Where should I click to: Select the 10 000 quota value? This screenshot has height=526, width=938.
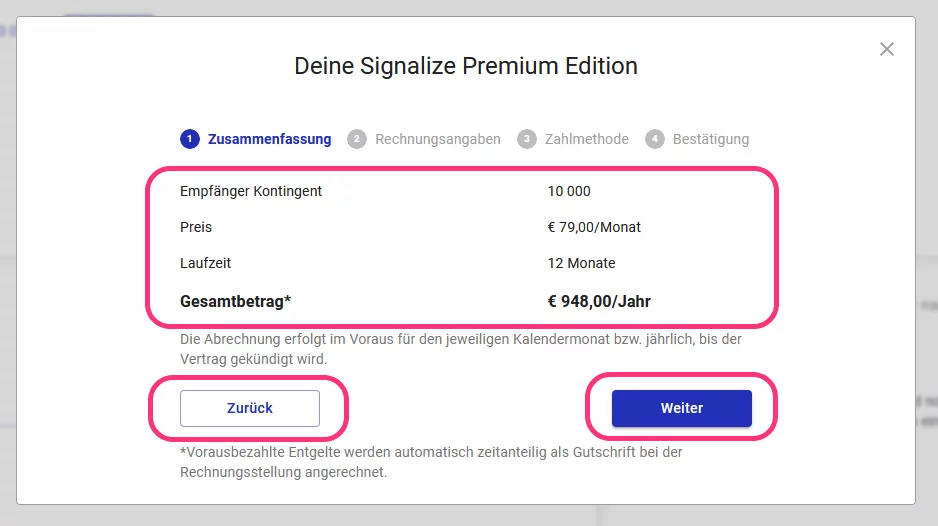(569, 191)
